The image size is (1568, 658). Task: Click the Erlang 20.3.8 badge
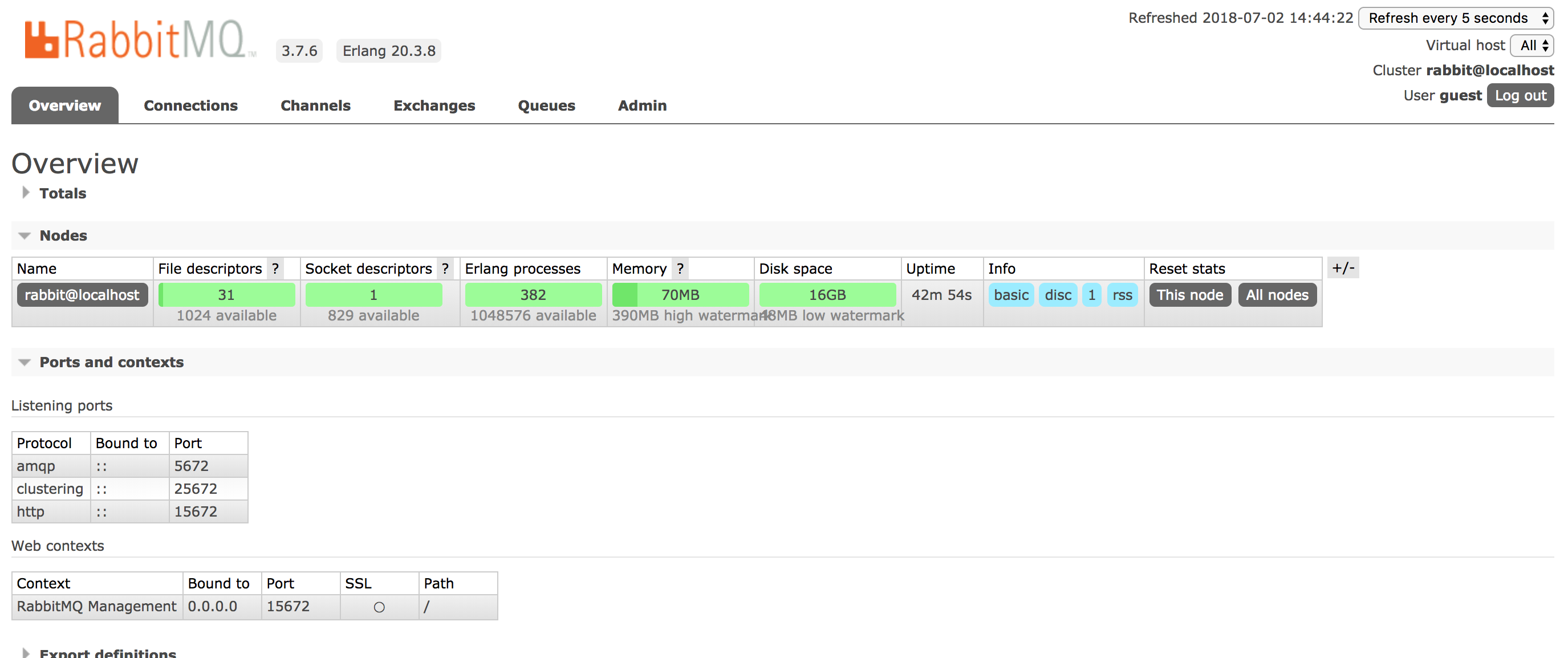(388, 51)
